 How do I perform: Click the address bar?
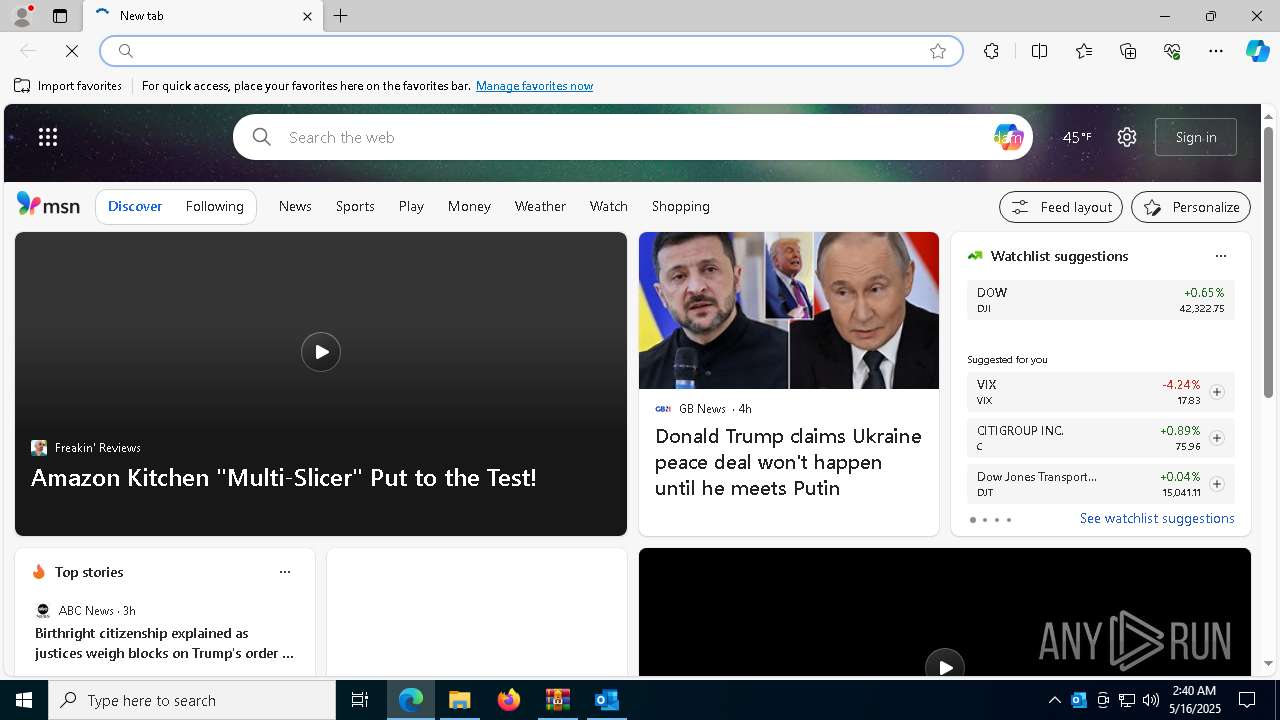[x=530, y=51]
